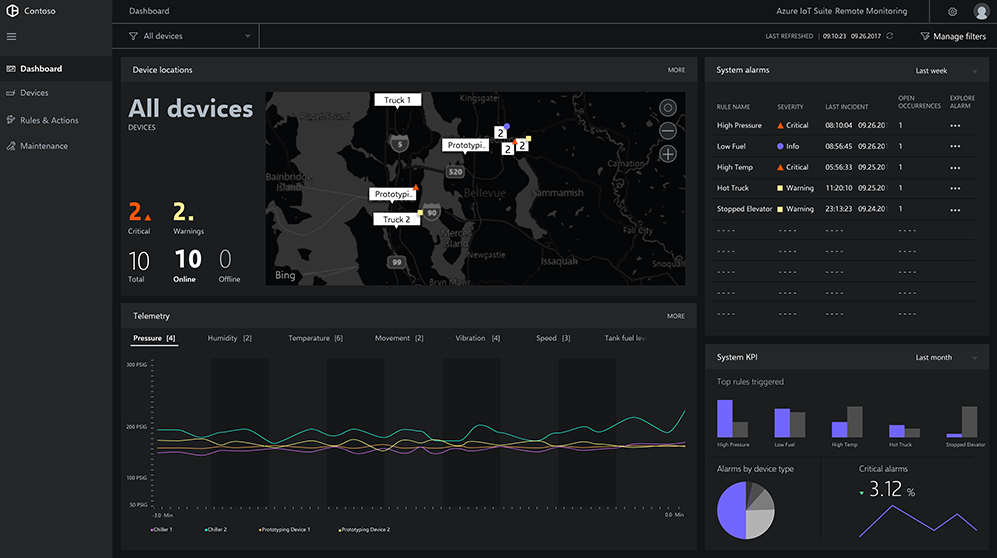The height and width of the screenshot is (558, 997).
Task: Open the All devices filter dropdown
Action: click(x=186, y=36)
